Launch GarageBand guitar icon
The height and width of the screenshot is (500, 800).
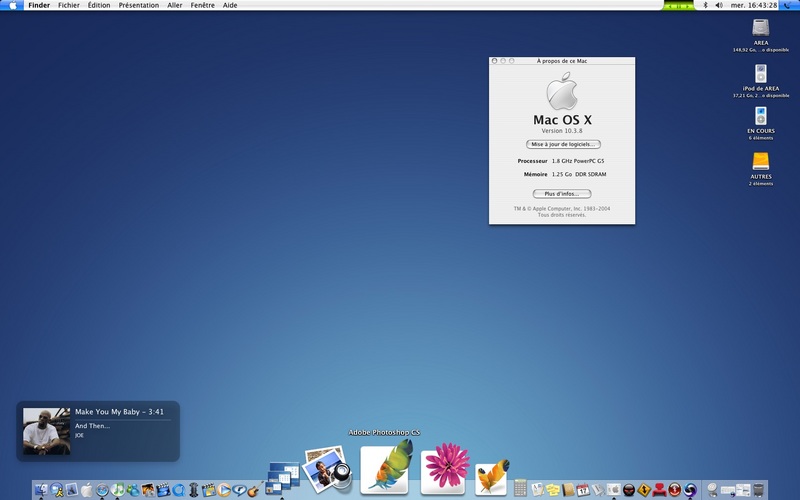click(x=254, y=490)
